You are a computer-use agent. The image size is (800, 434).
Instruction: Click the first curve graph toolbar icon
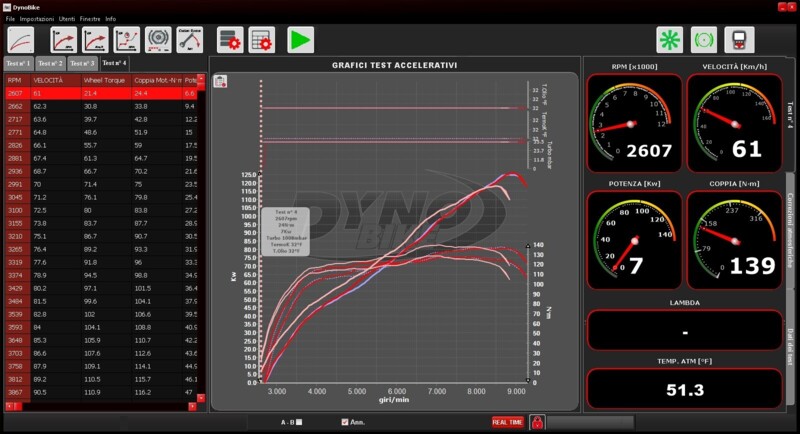[x=21, y=40]
